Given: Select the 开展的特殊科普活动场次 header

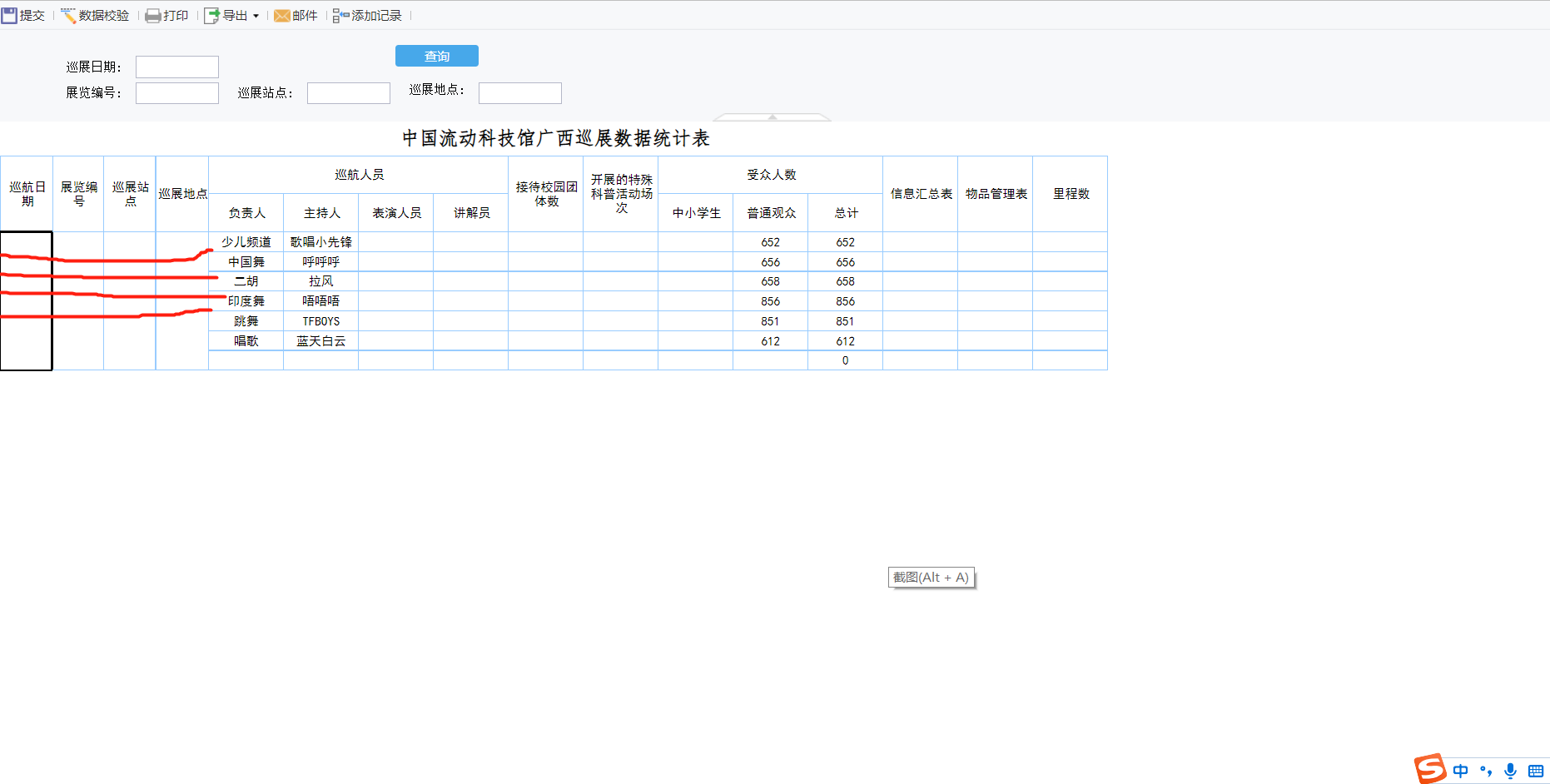Looking at the screenshot, I should coord(621,194).
